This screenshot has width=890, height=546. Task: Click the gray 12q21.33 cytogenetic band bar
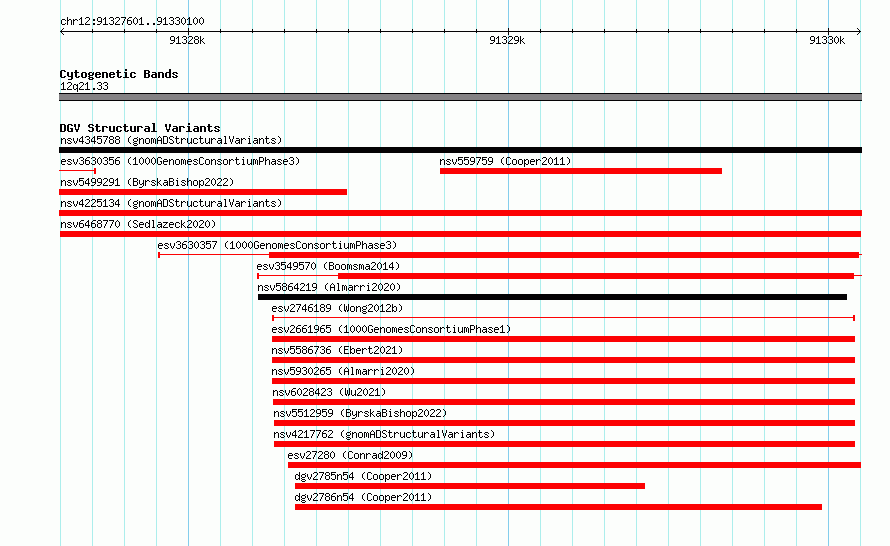click(x=460, y=97)
